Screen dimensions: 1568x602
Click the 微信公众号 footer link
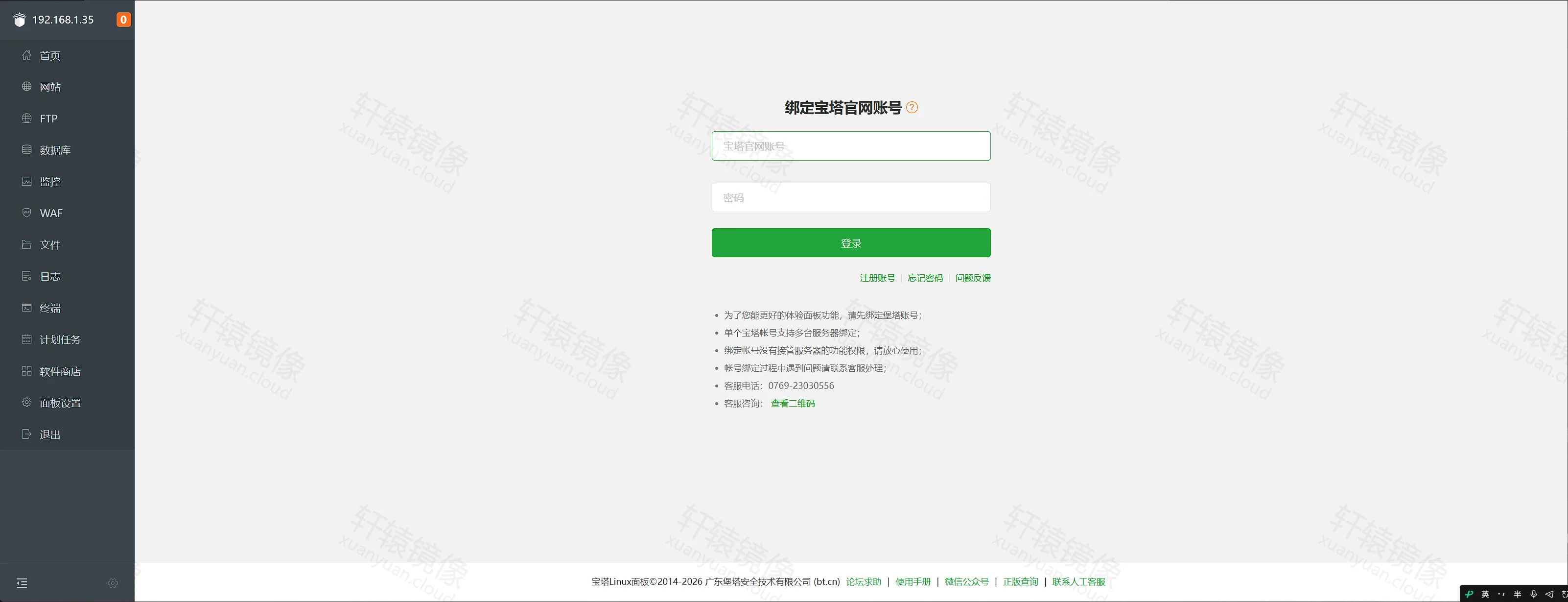pos(967,582)
